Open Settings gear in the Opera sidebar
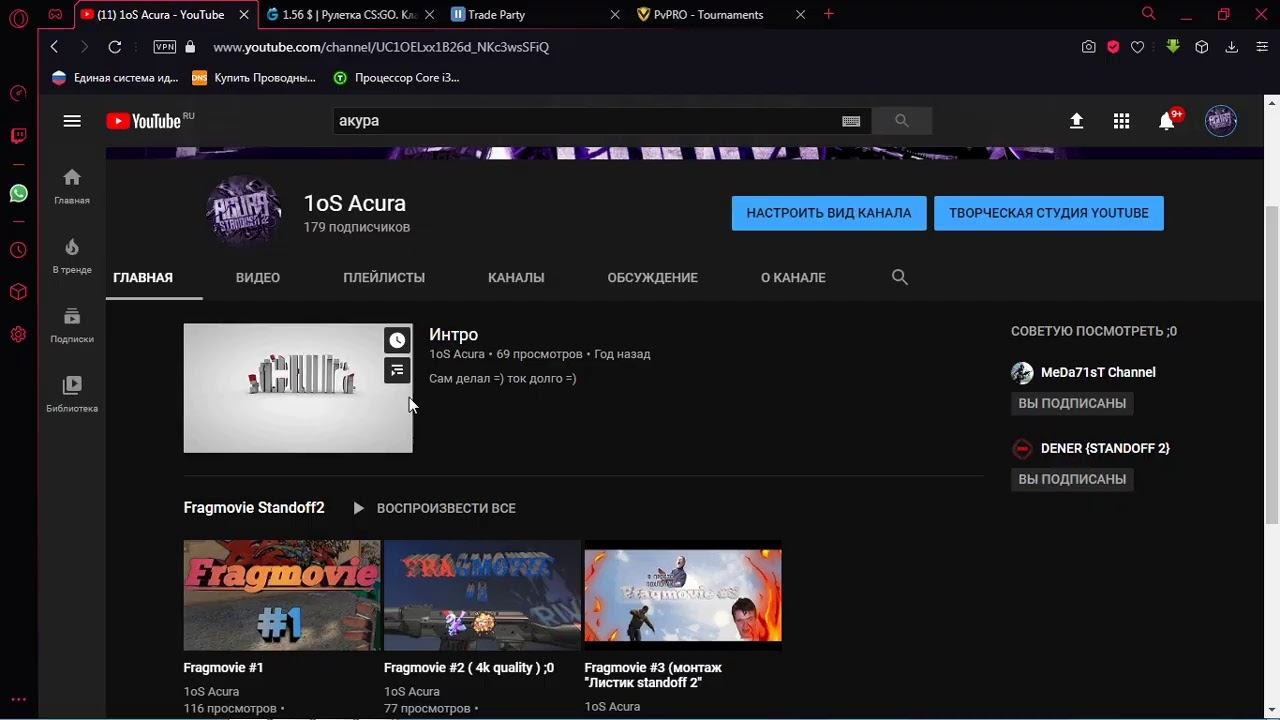This screenshot has width=1280, height=720. pyautogui.click(x=18, y=334)
